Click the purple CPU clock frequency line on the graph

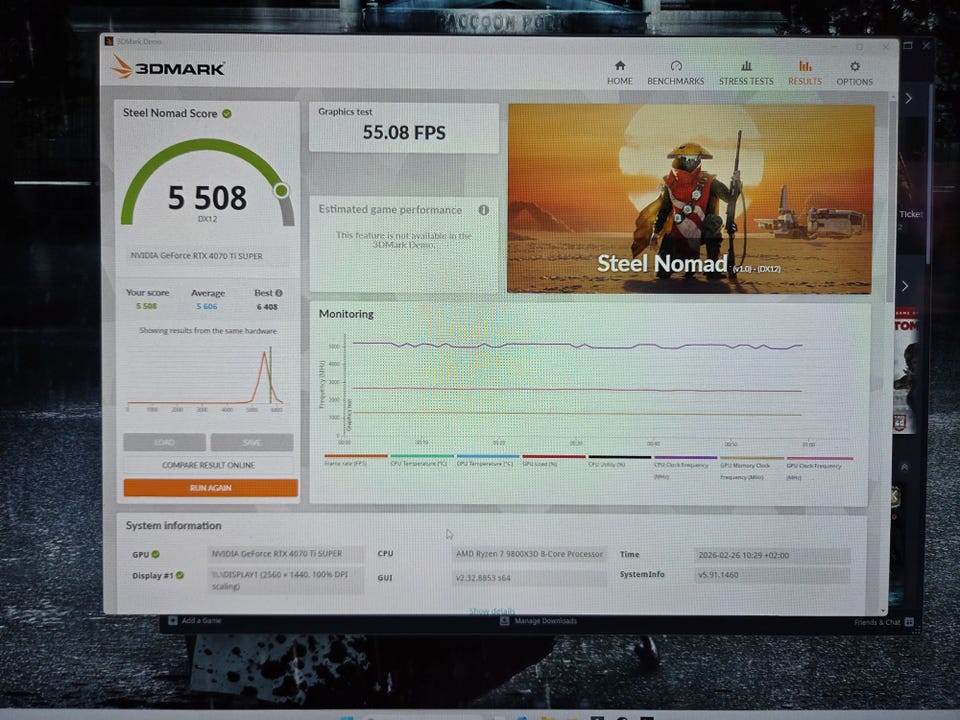coord(577,346)
